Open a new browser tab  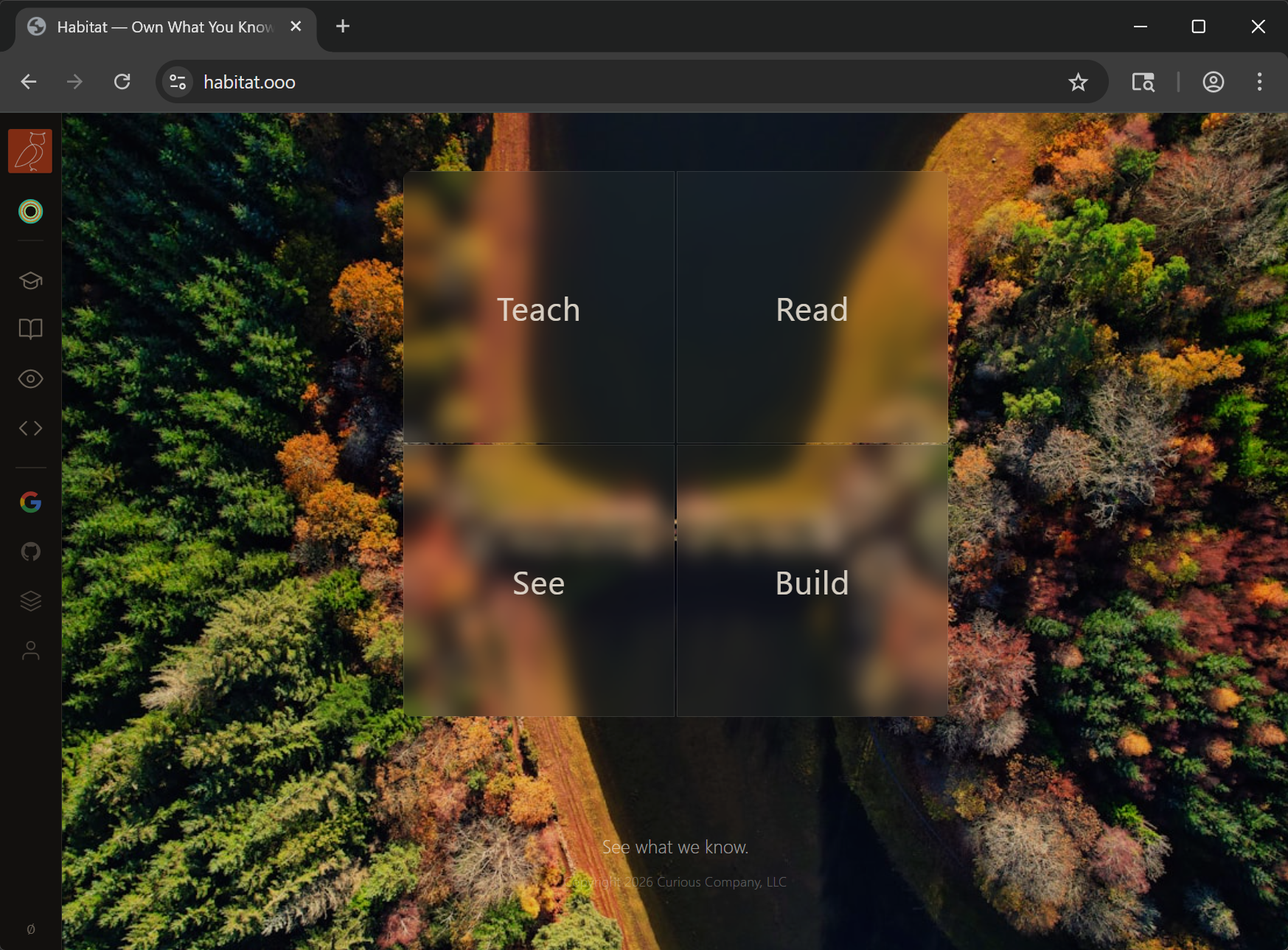343,27
